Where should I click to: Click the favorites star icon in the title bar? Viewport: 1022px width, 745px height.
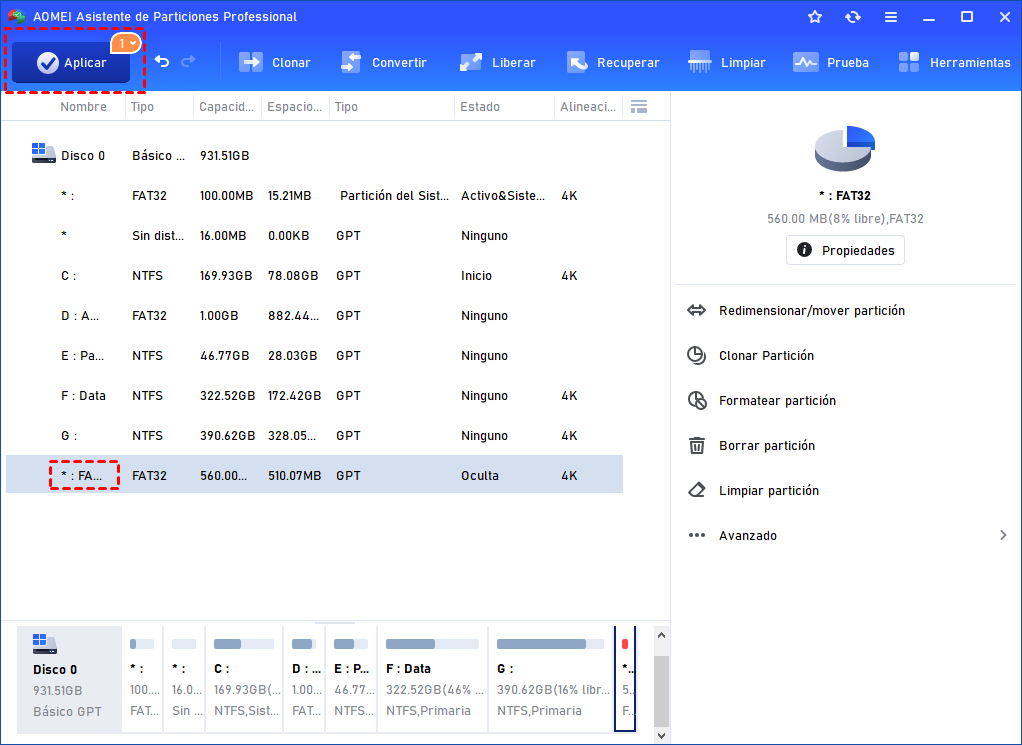pyautogui.click(x=815, y=17)
